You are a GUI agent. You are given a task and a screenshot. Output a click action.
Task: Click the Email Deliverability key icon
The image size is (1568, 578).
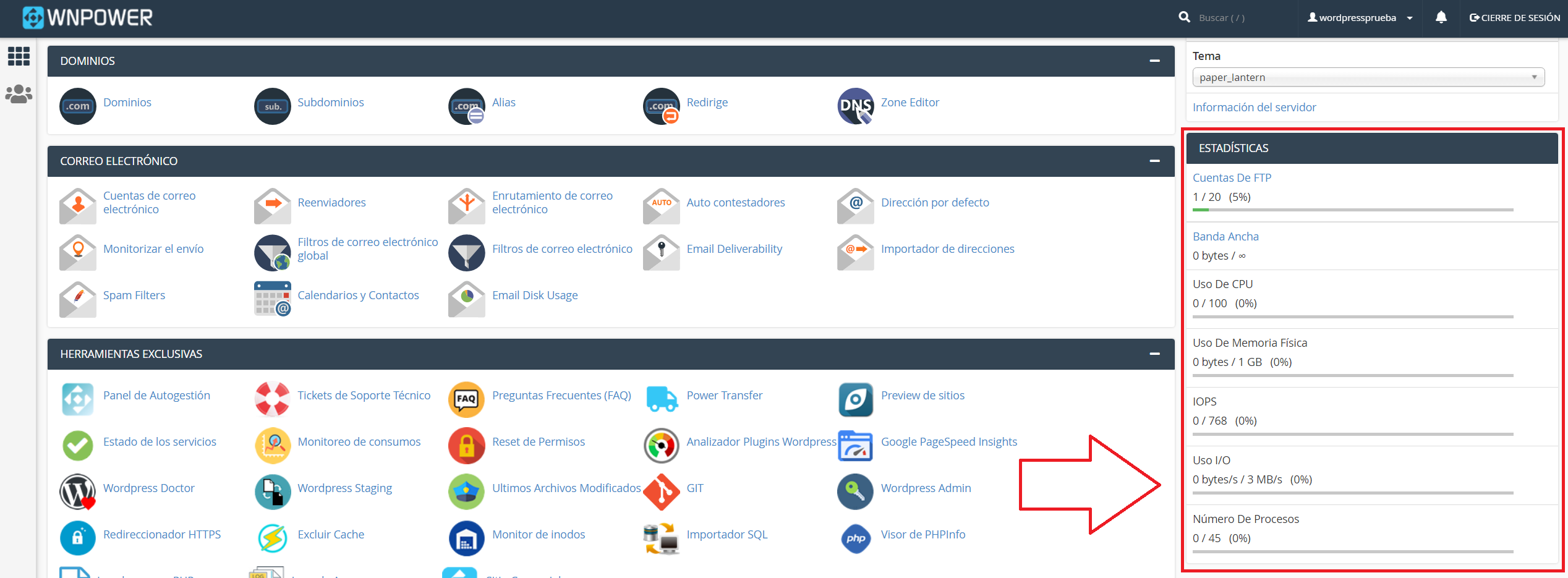click(662, 252)
